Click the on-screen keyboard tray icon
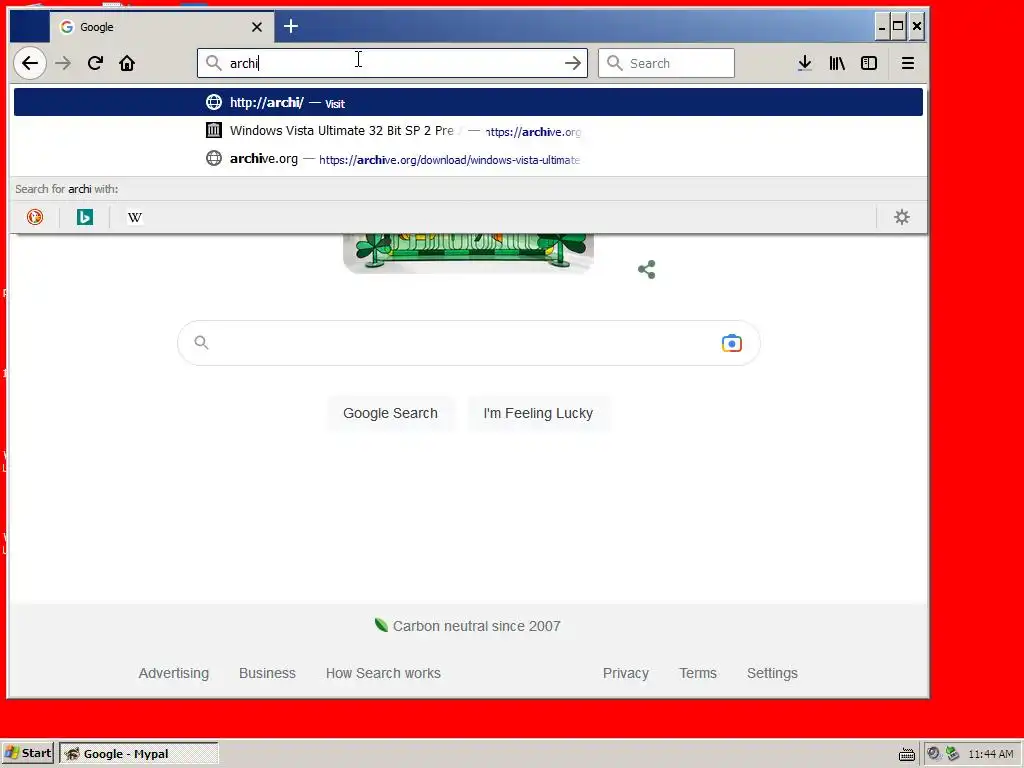 pos(906,754)
